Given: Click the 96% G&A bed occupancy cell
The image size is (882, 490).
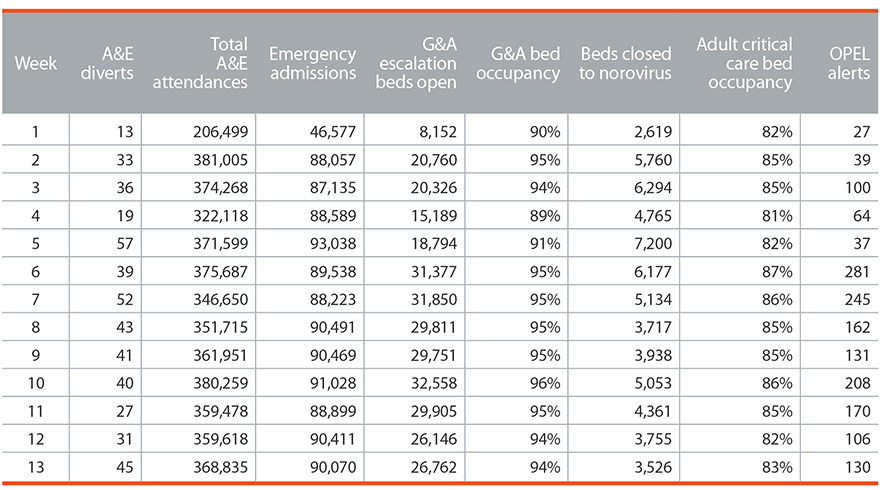Looking at the screenshot, I should [544, 383].
